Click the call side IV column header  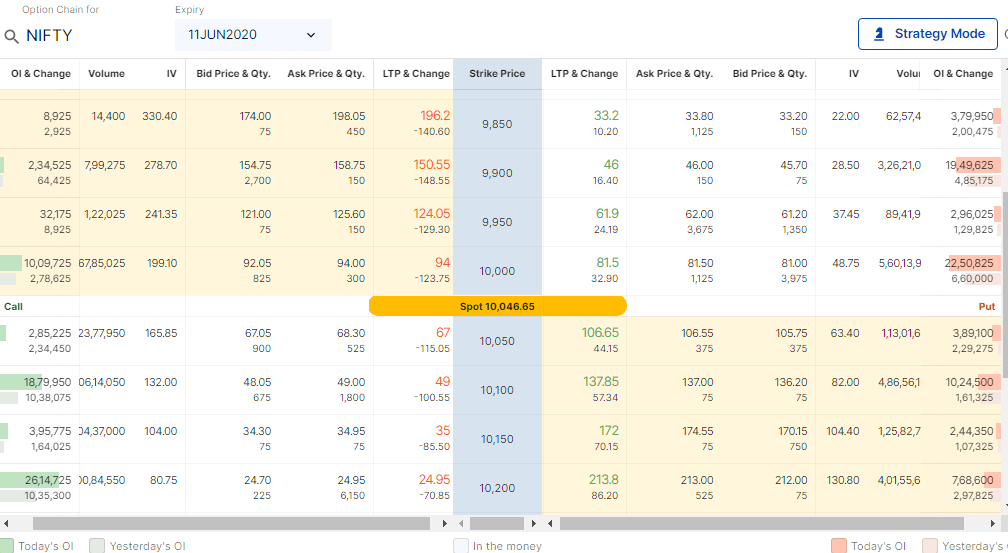coord(171,73)
